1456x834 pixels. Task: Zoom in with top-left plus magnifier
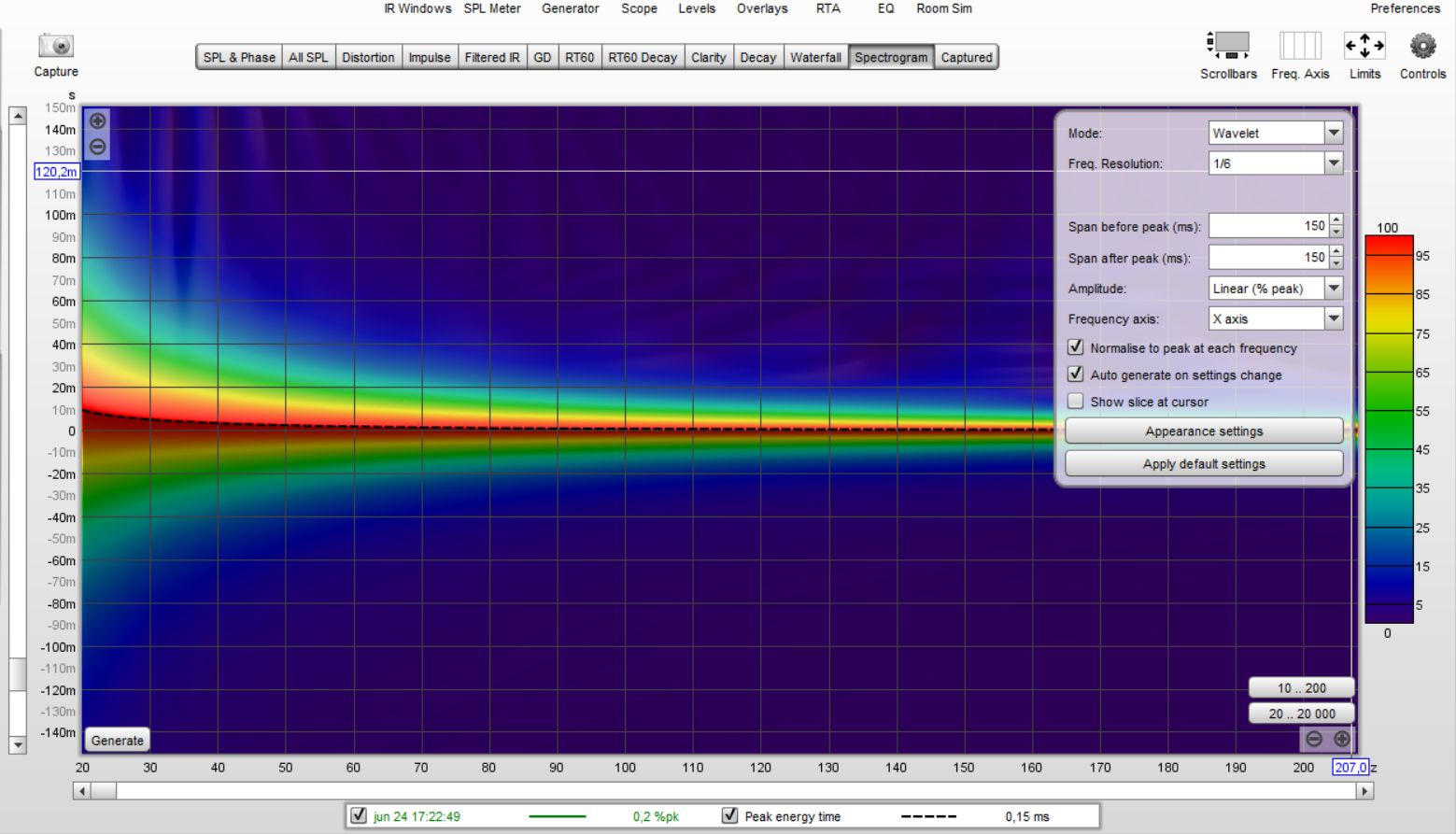tap(98, 121)
